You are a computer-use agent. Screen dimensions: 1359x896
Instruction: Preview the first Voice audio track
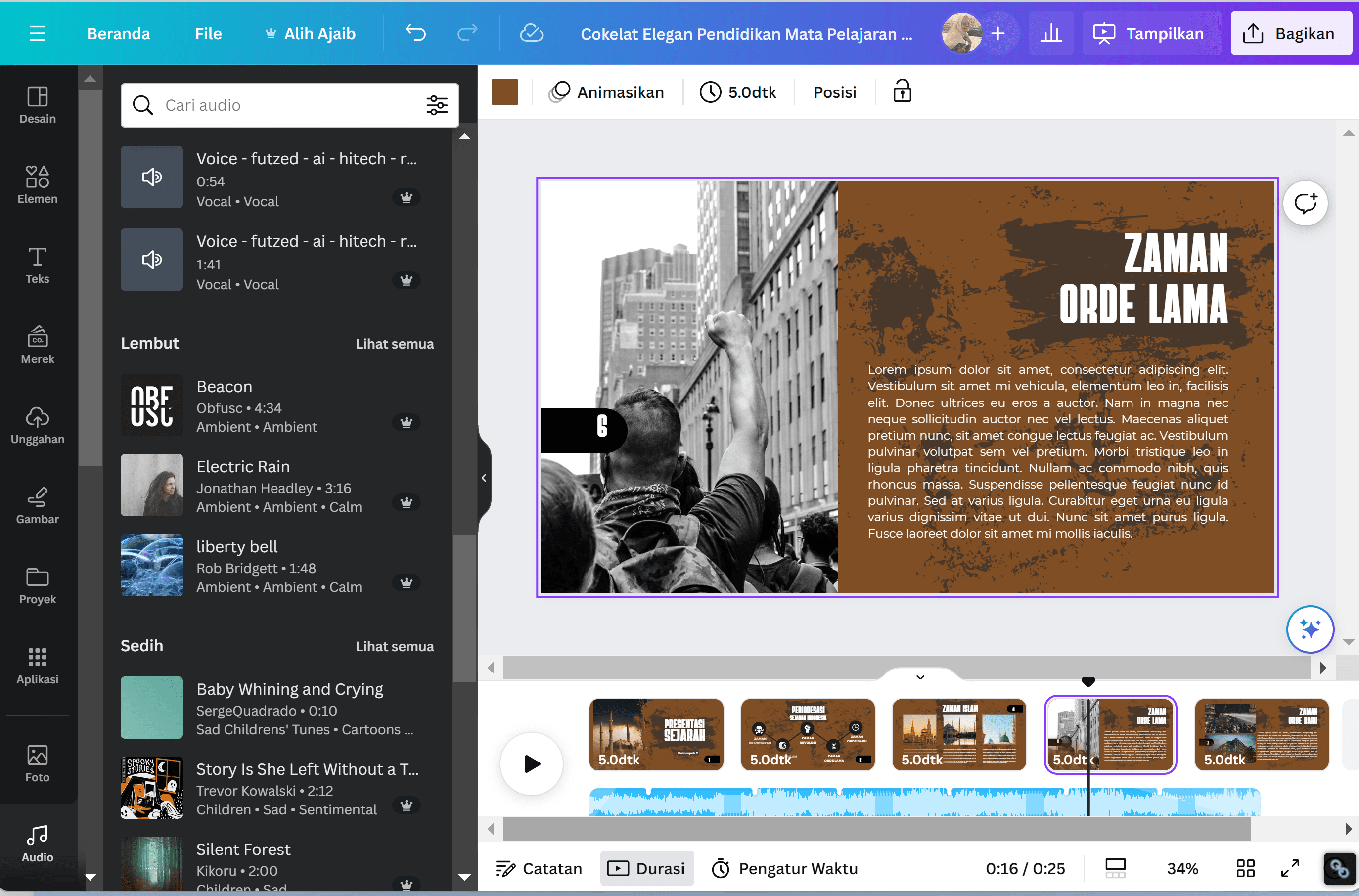click(151, 177)
